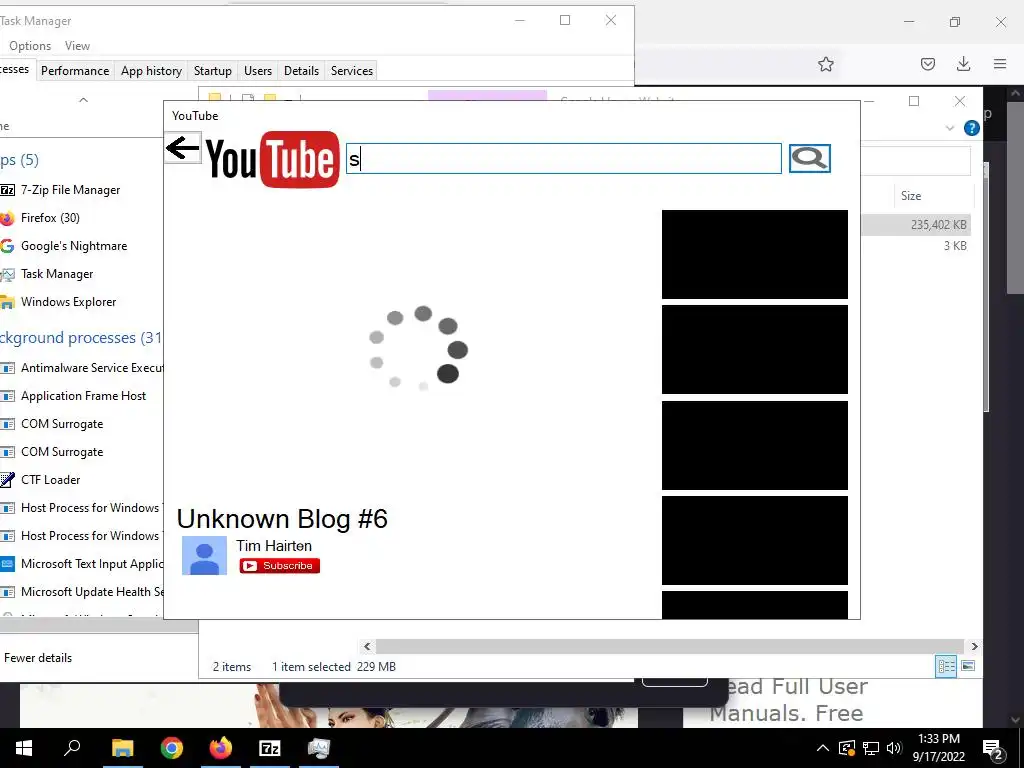This screenshot has height=768, width=1024.
Task: Open File Explorer from the taskbar
Action: click(x=122, y=748)
